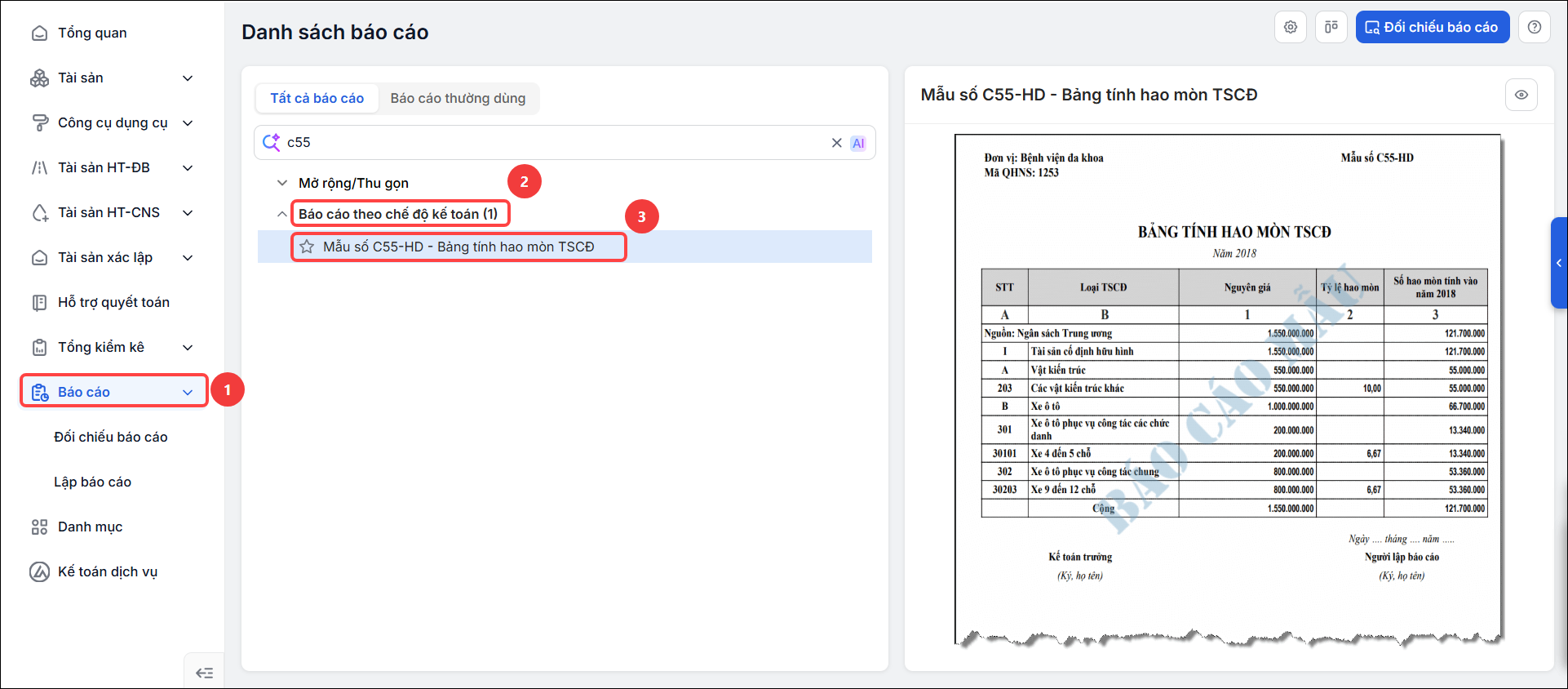Click the AI badge in search box

click(858, 143)
